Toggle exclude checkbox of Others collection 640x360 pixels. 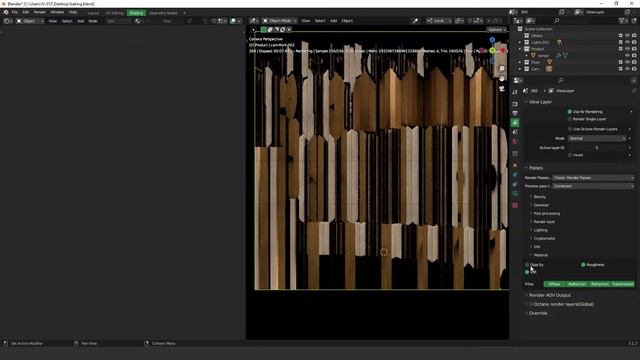coord(620,36)
